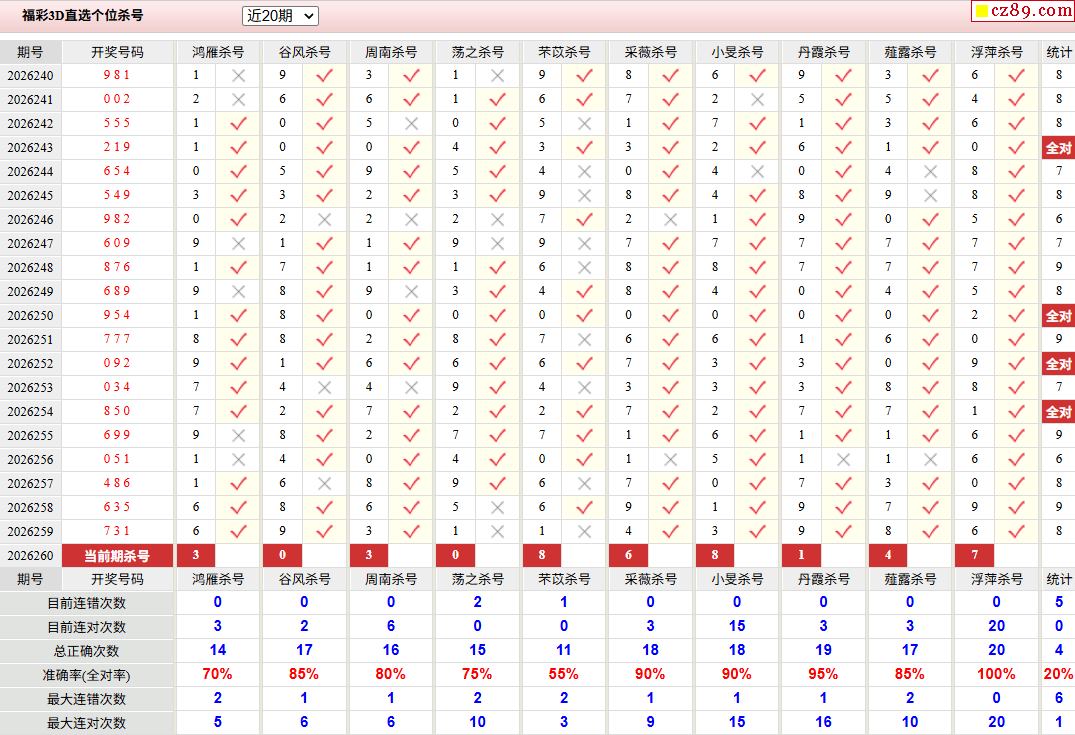Click 谷风杀号 check mark in row 2026240
This screenshot has height=735, width=1075.
(324, 75)
